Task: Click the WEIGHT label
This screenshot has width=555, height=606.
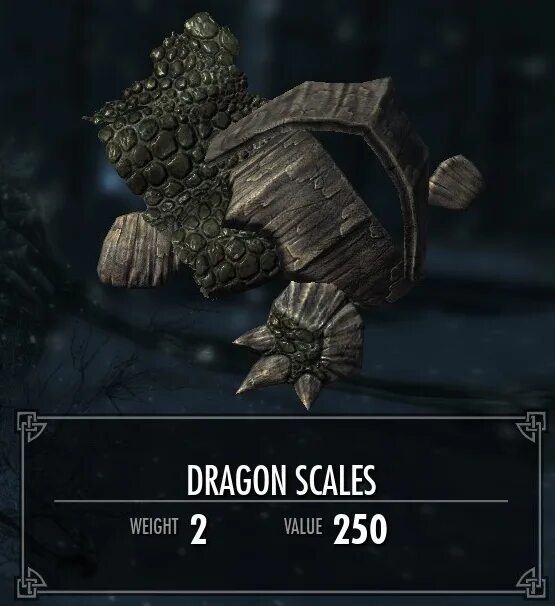Action: (154, 526)
